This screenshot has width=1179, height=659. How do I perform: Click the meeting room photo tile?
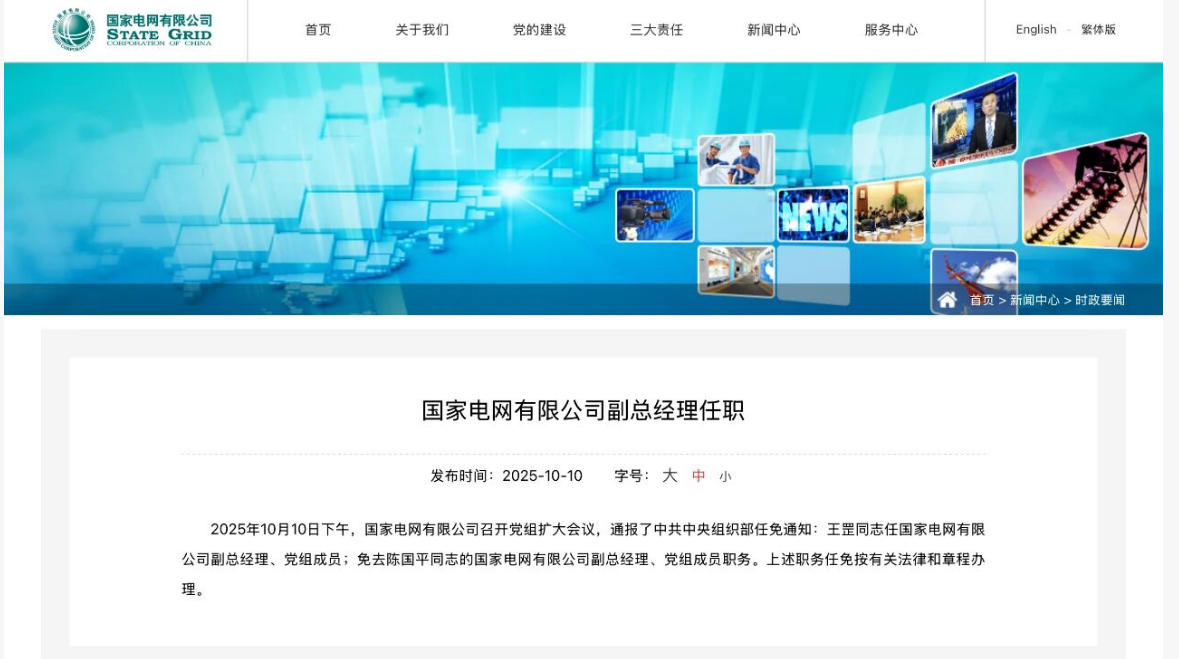click(x=889, y=211)
